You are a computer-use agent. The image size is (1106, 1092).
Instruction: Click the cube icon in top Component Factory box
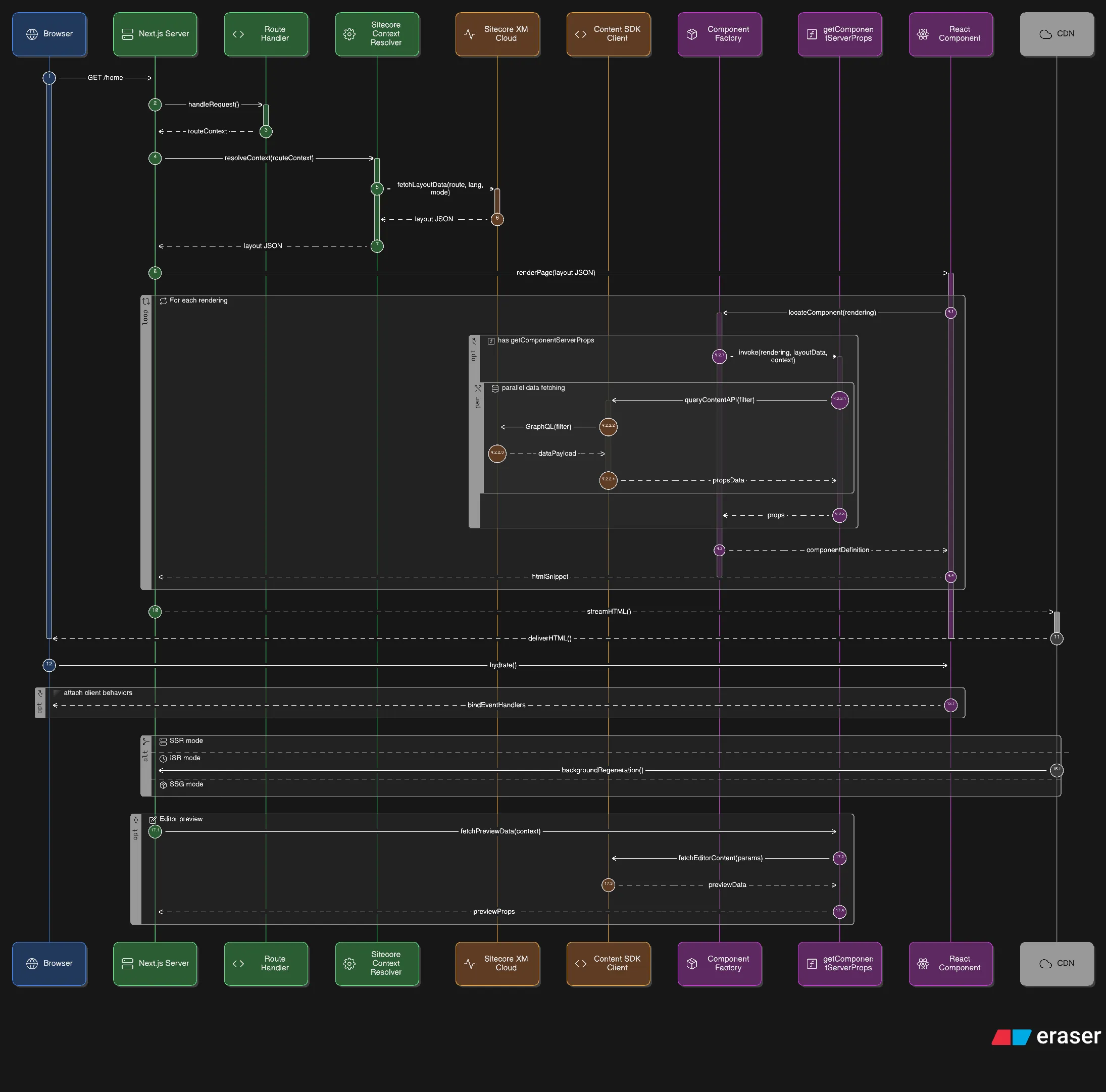coord(691,34)
